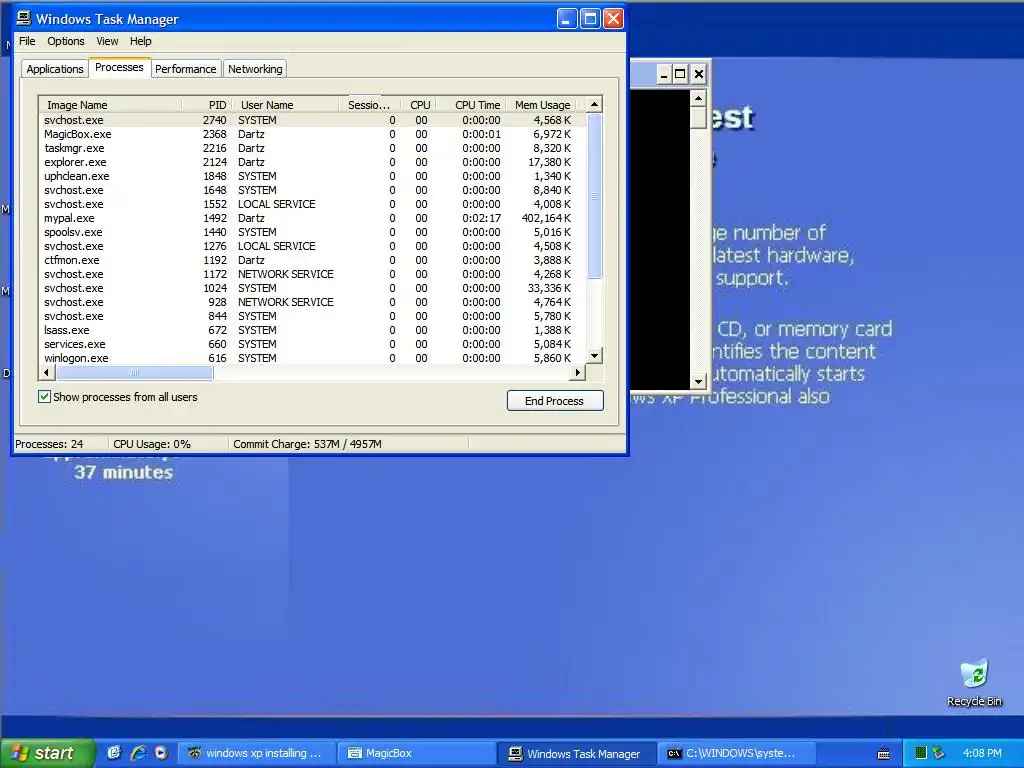Launch Windows Media Player quick launch icon
The height and width of the screenshot is (768, 1024).
161,752
